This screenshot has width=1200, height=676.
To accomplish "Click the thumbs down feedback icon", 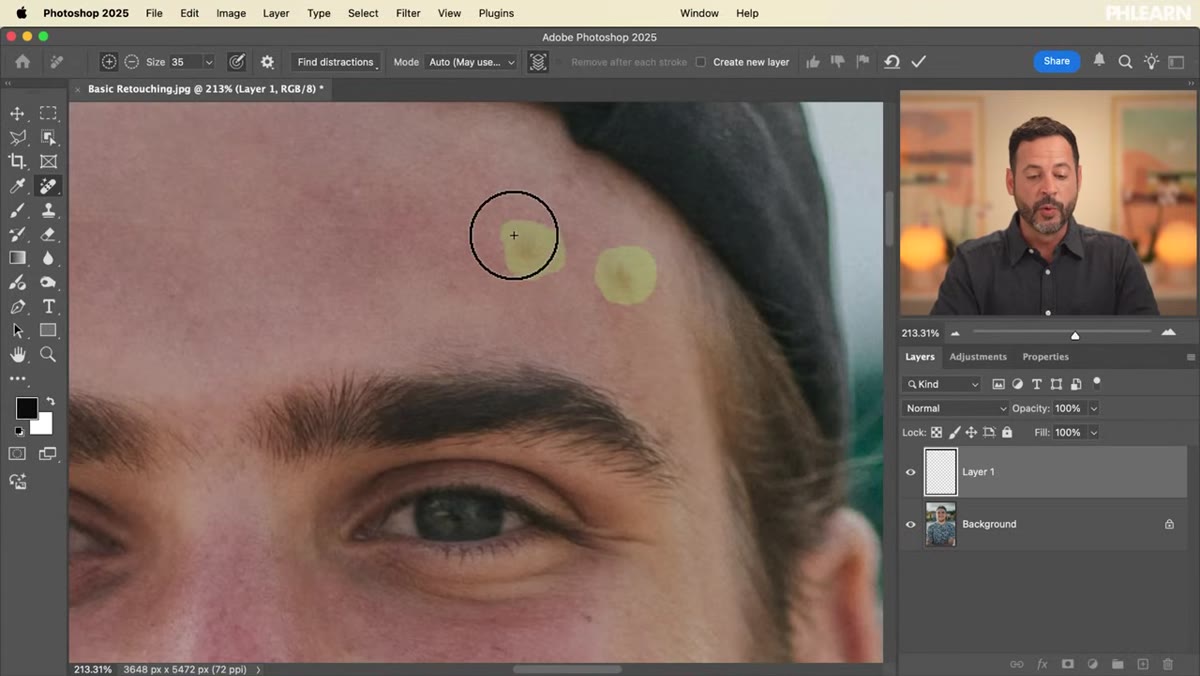I will pyautogui.click(x=838, y=62).
